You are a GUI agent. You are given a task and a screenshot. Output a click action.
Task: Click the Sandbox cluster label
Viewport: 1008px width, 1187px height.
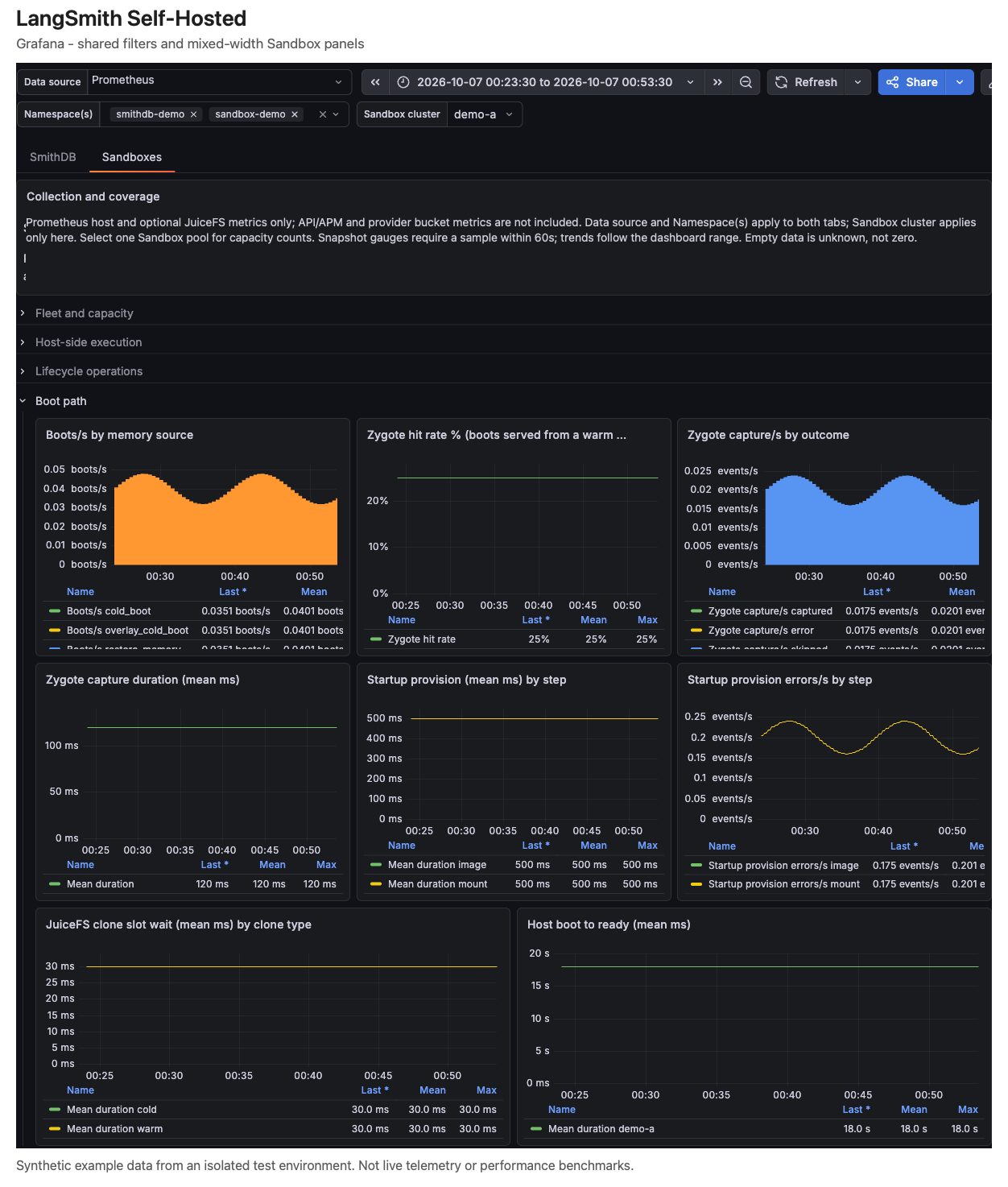coord(402,114)
